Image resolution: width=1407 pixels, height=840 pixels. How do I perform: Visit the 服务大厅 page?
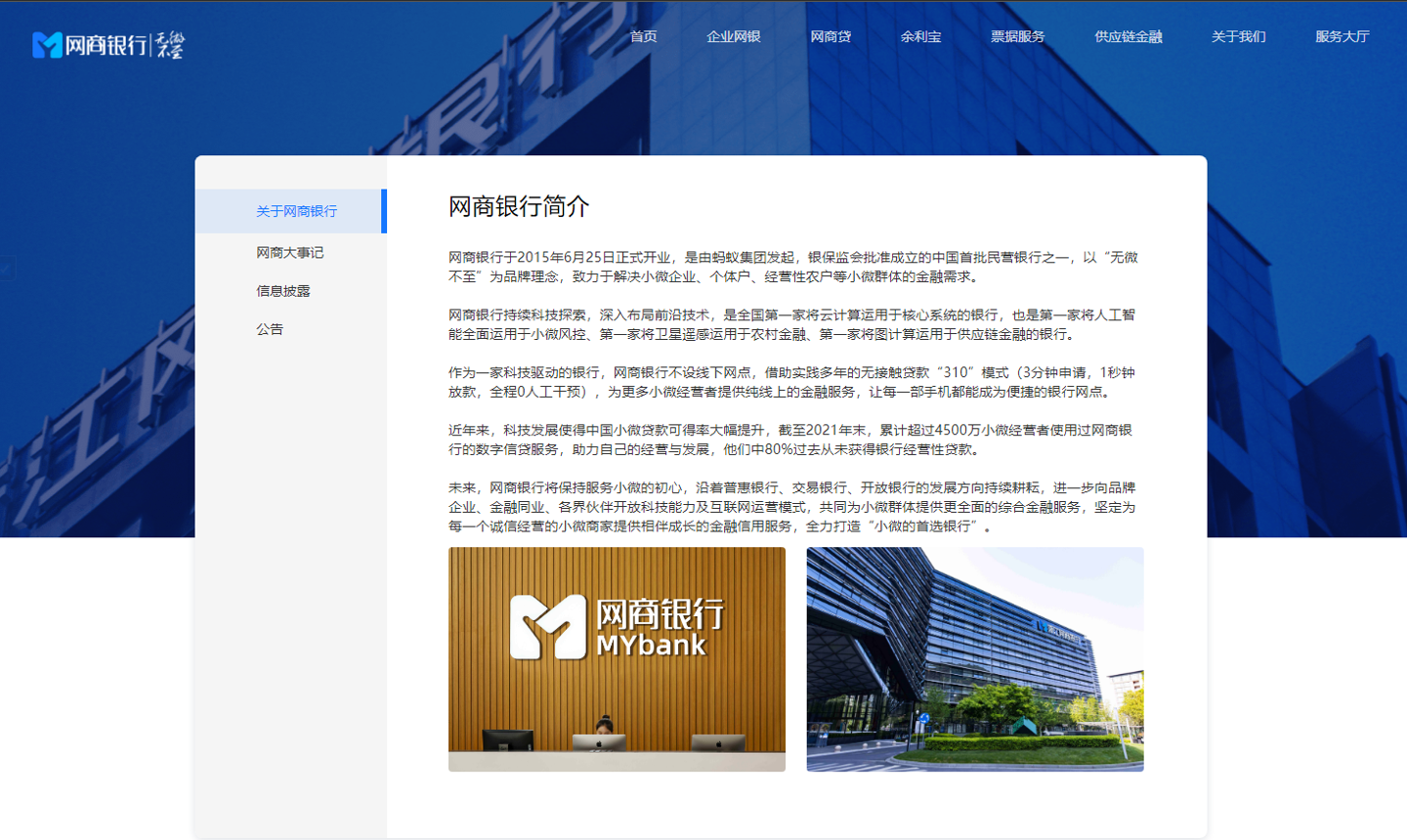coord(1342,37)
